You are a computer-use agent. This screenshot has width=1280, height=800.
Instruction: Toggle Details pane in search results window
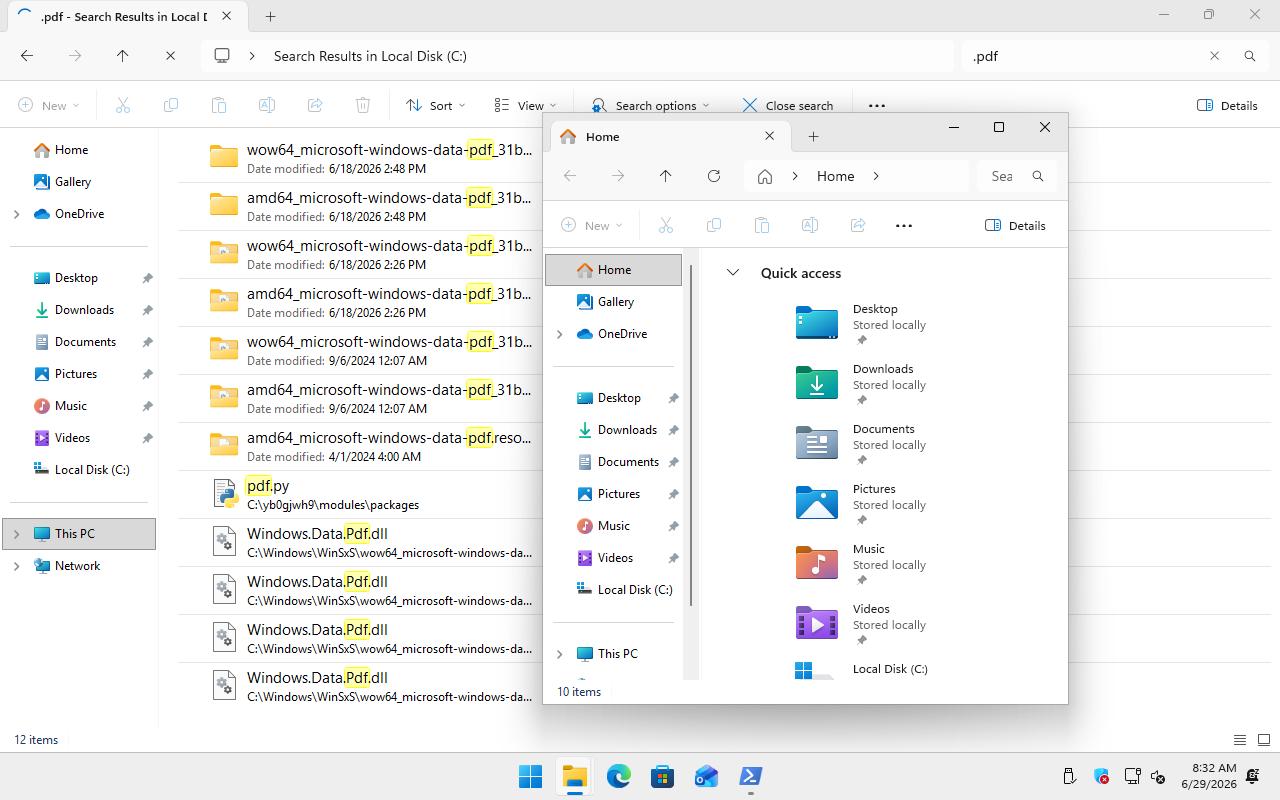1227,105
